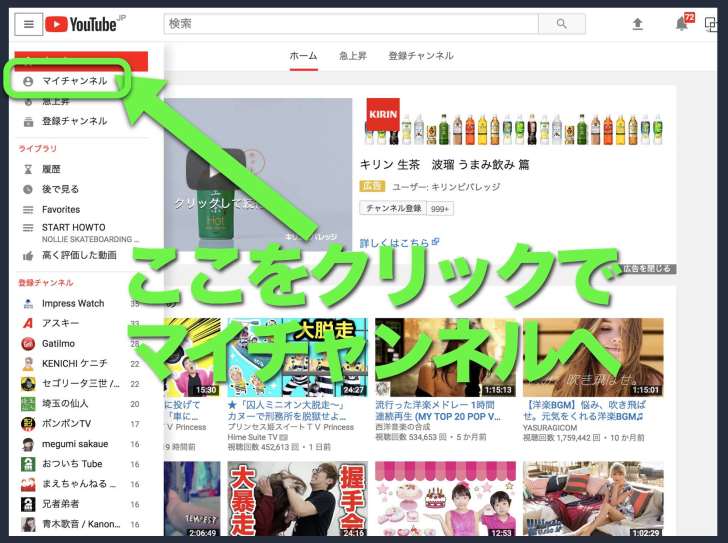Click the 高く評価した動画 thumbs-up icon

pyautogui.click(x=28, y=256)
